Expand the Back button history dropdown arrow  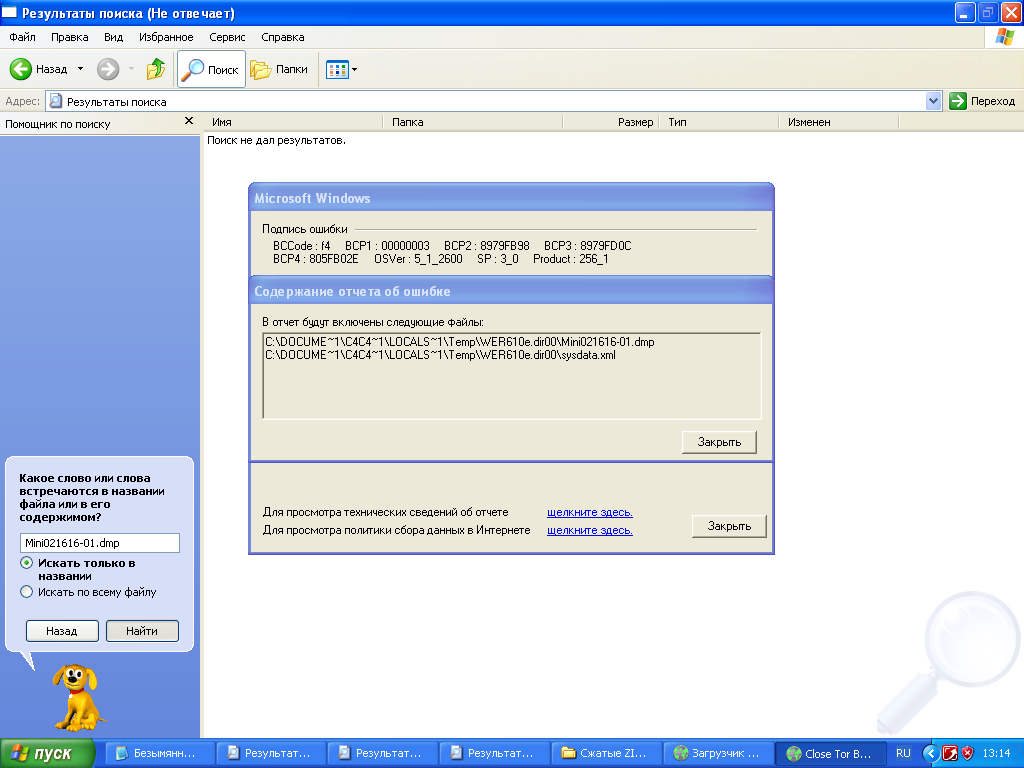click(x=80, y=70)
